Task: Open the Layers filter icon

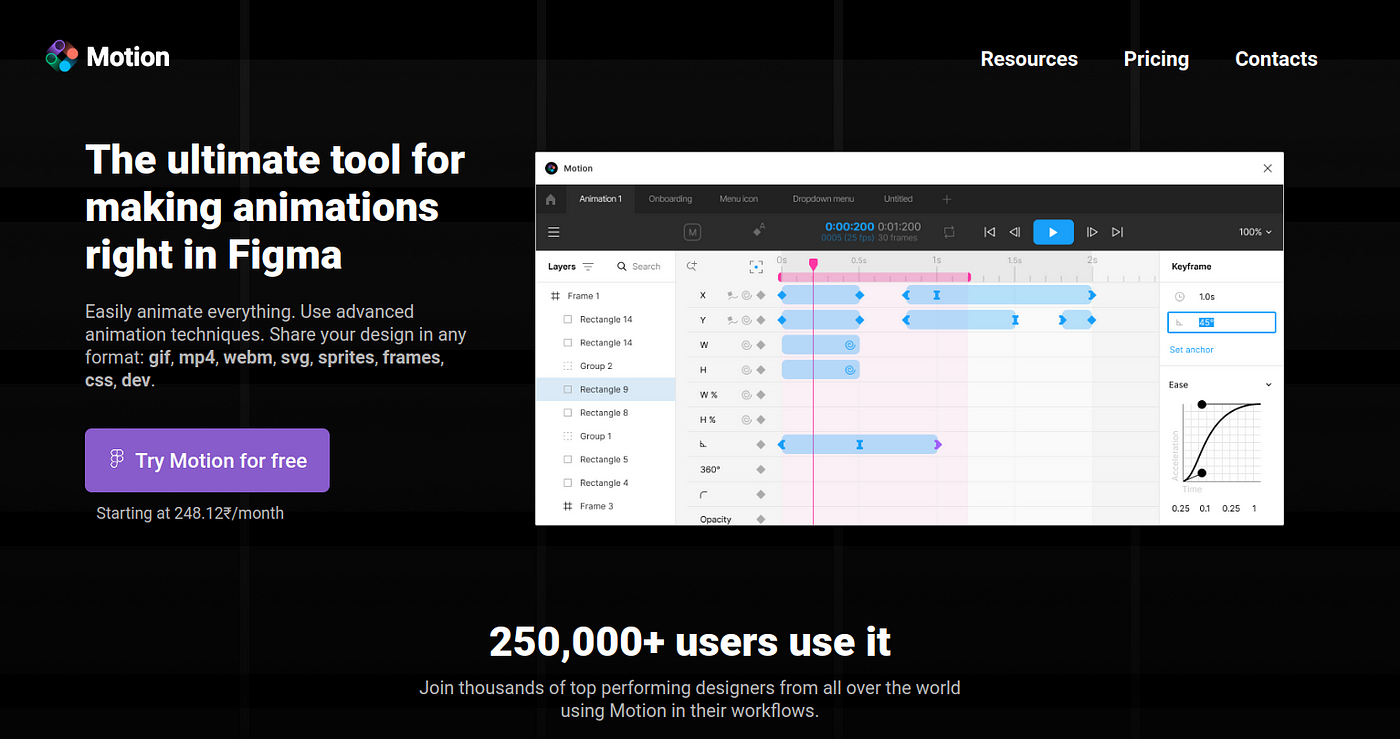Action: (x=588, y=267)
